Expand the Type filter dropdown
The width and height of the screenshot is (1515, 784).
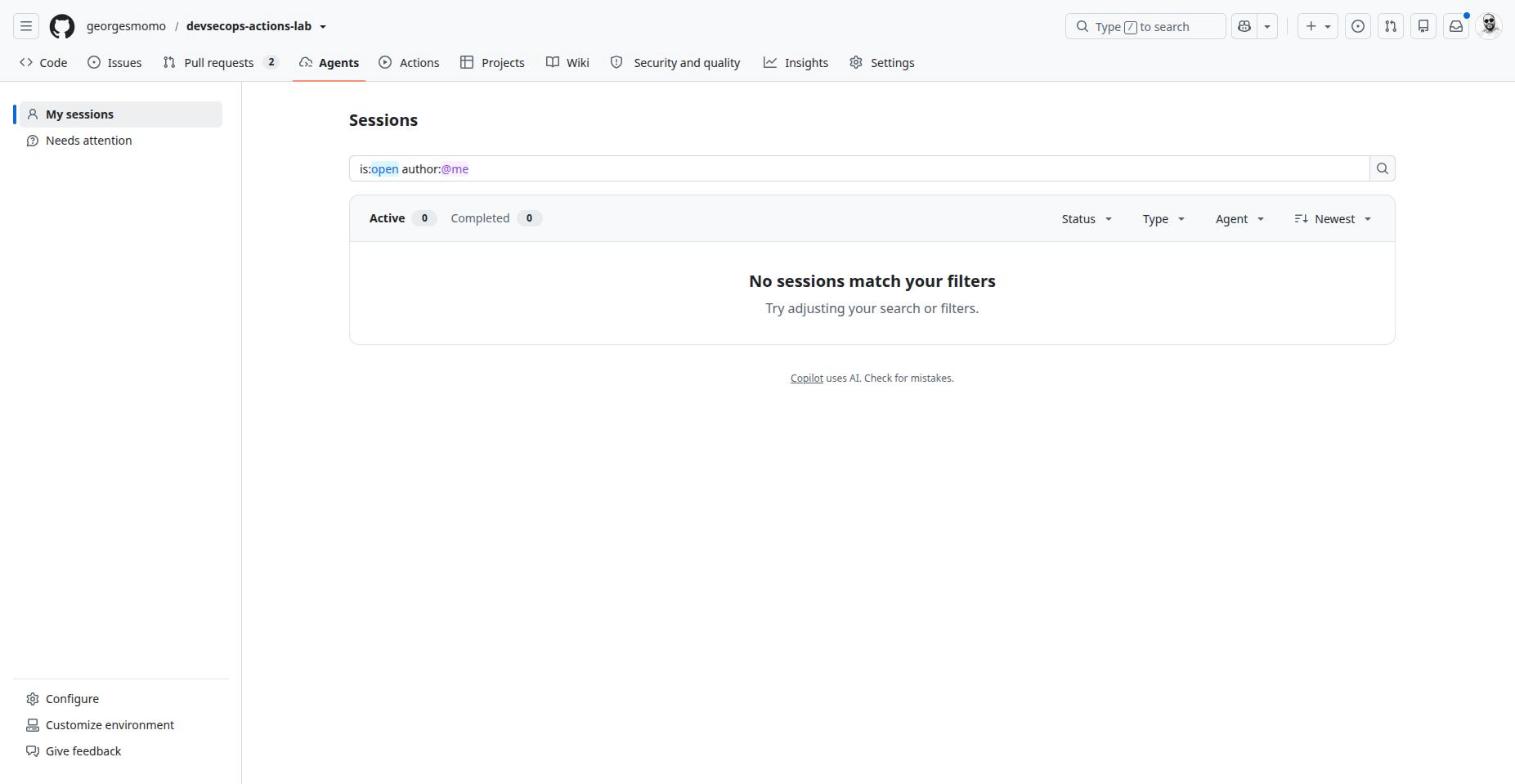pos(1163,219)
